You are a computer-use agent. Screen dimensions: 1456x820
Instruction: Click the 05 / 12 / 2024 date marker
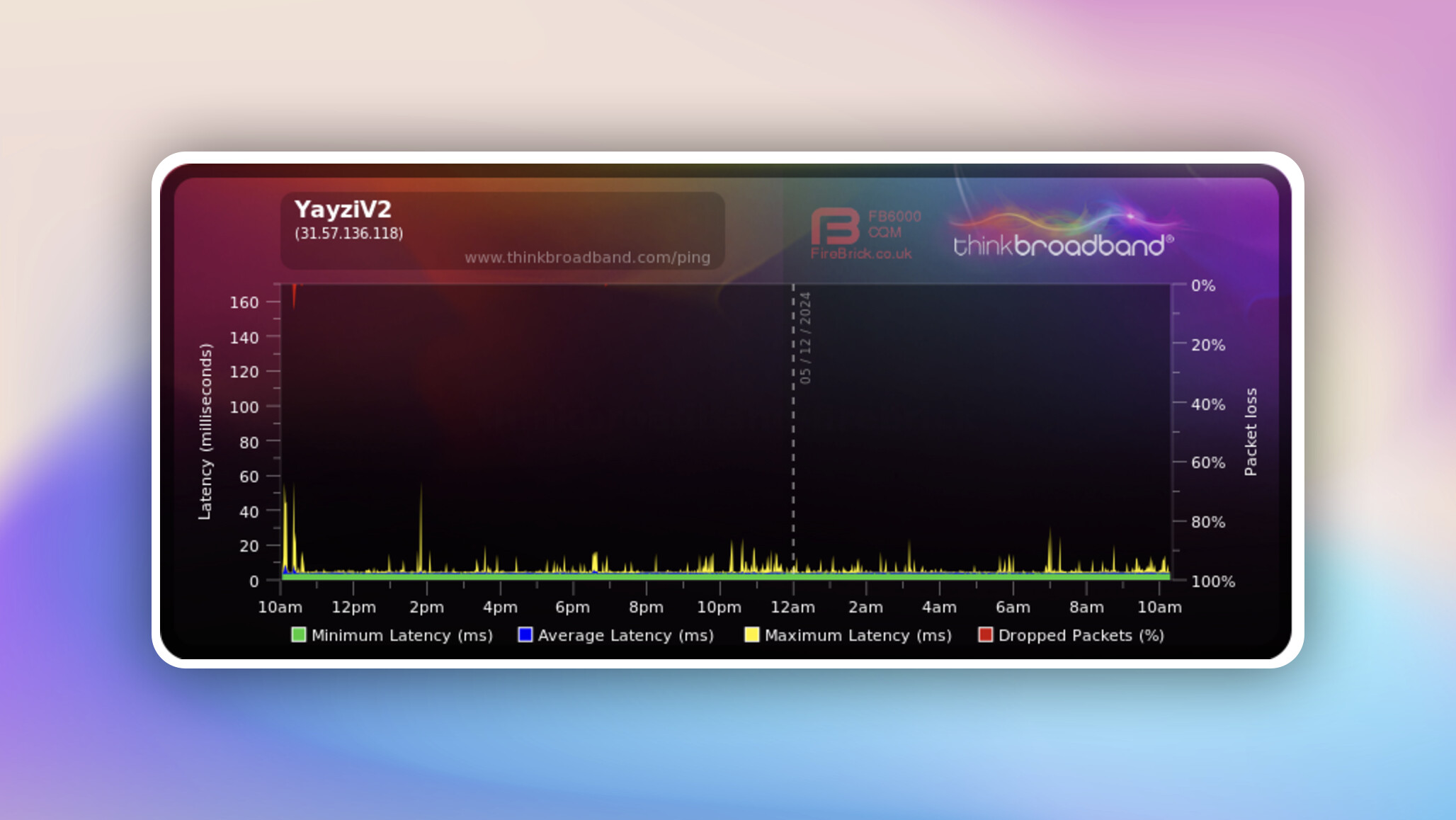804,338
